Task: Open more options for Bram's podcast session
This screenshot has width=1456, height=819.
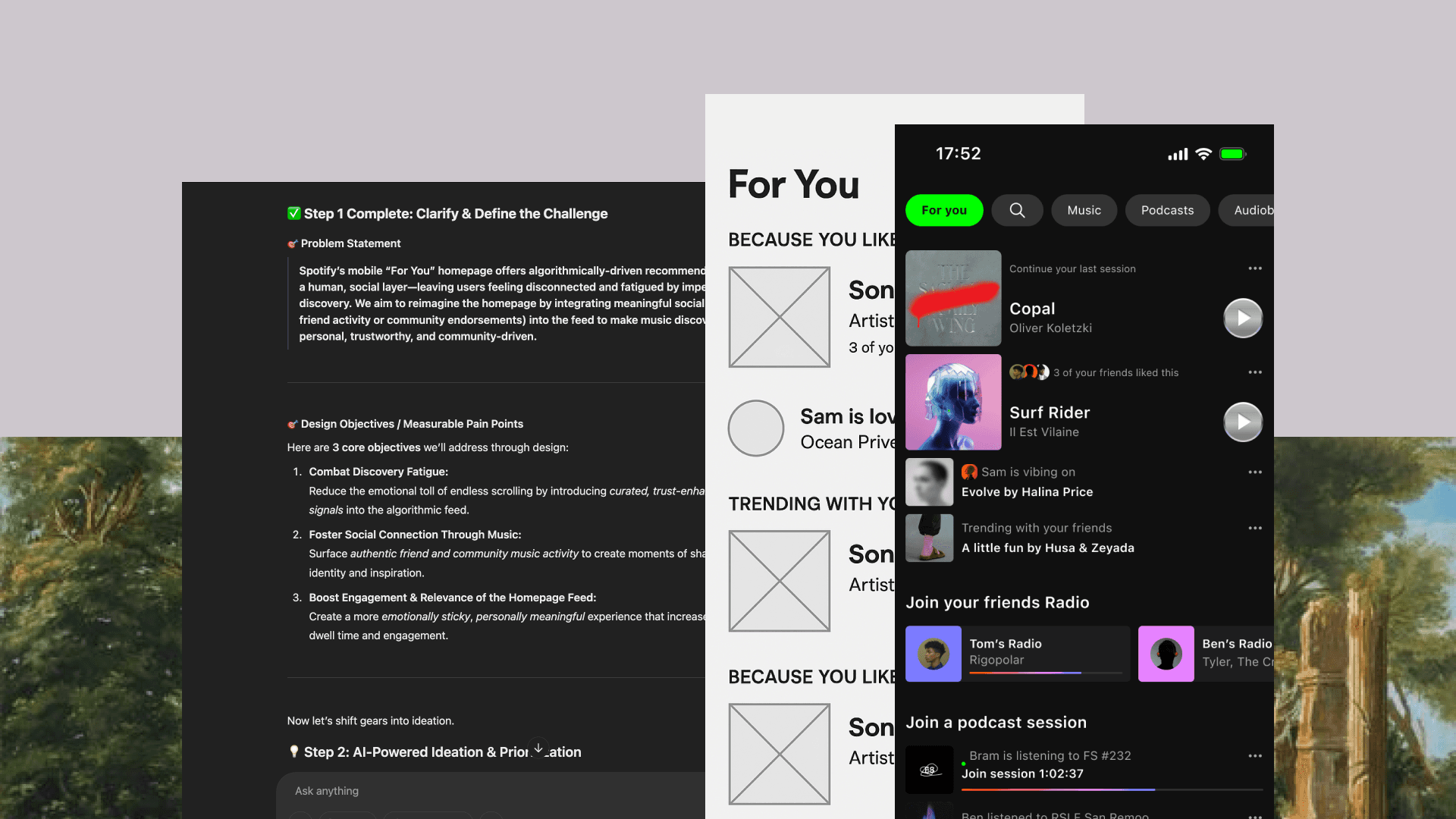Action: [x=1255, y=755]
